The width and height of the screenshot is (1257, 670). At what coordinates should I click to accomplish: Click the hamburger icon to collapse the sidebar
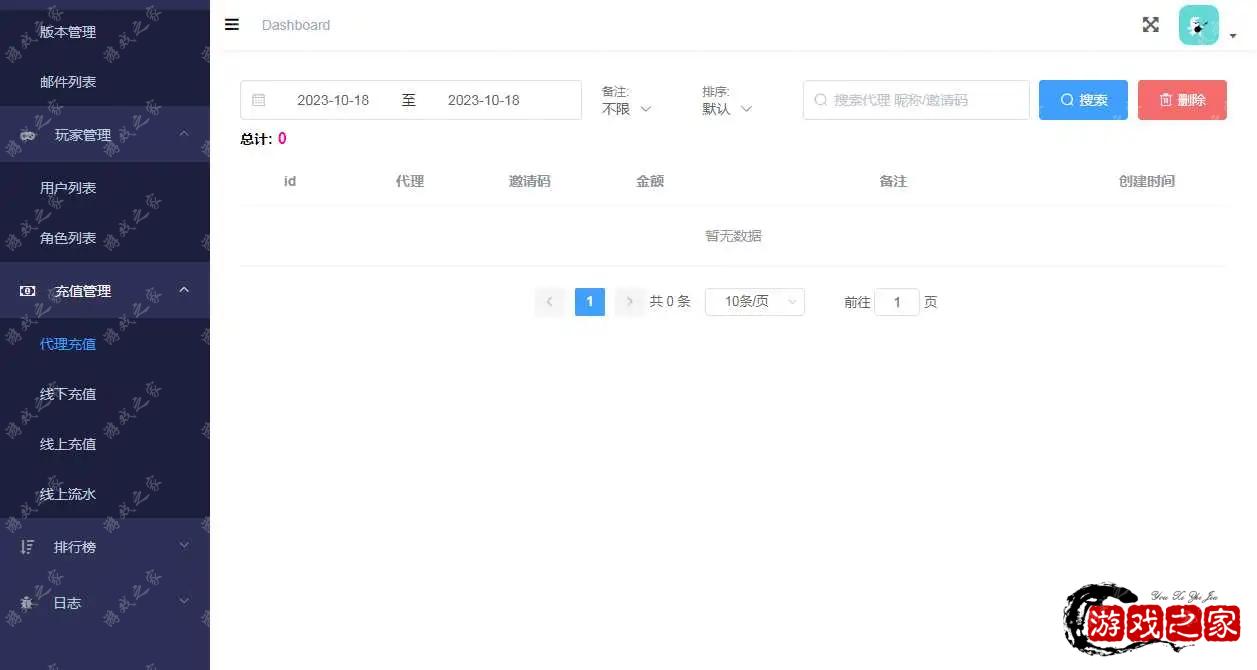(231, 25)
